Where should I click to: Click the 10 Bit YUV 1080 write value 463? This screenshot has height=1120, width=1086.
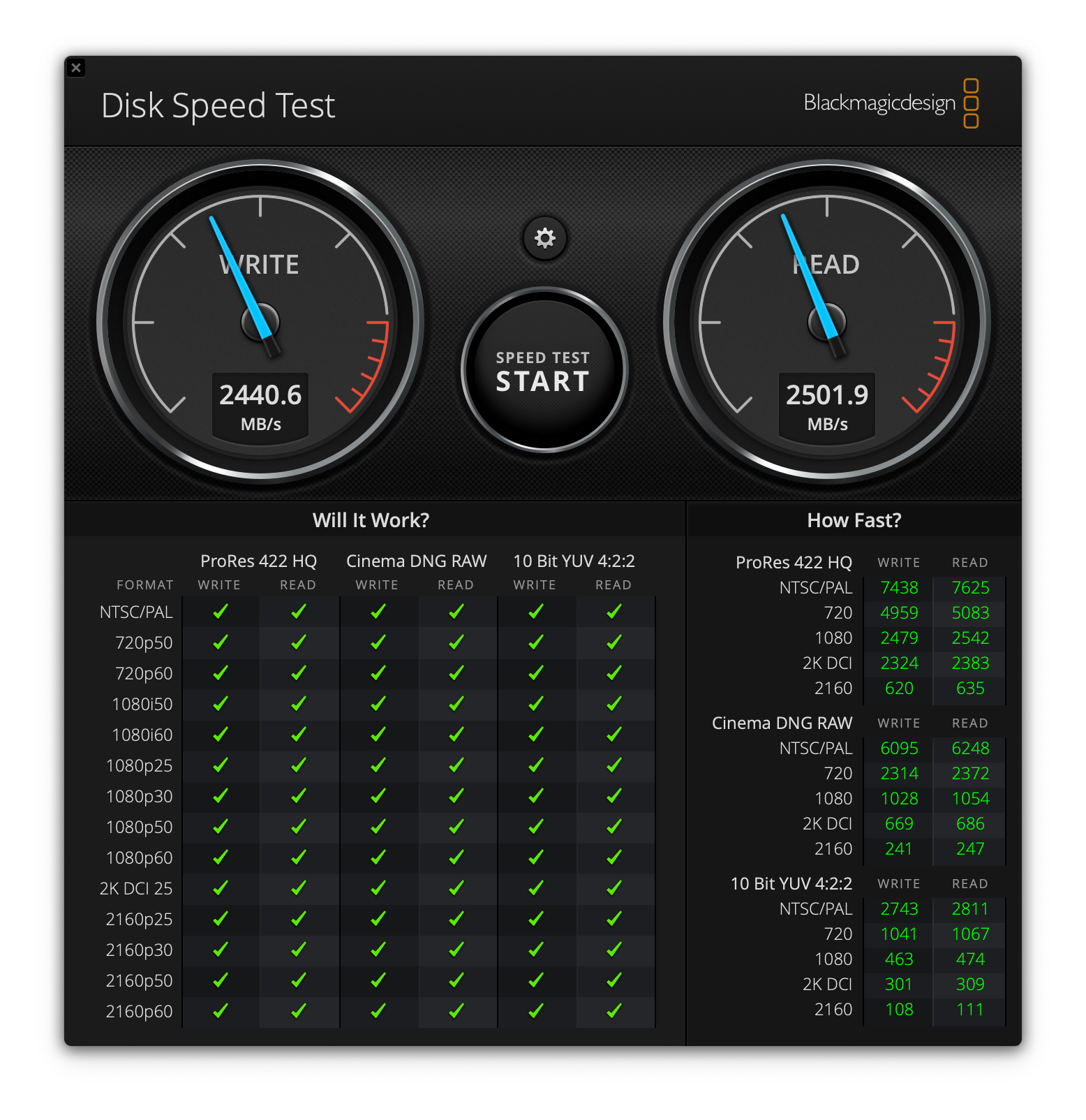[x=899, y=959]
